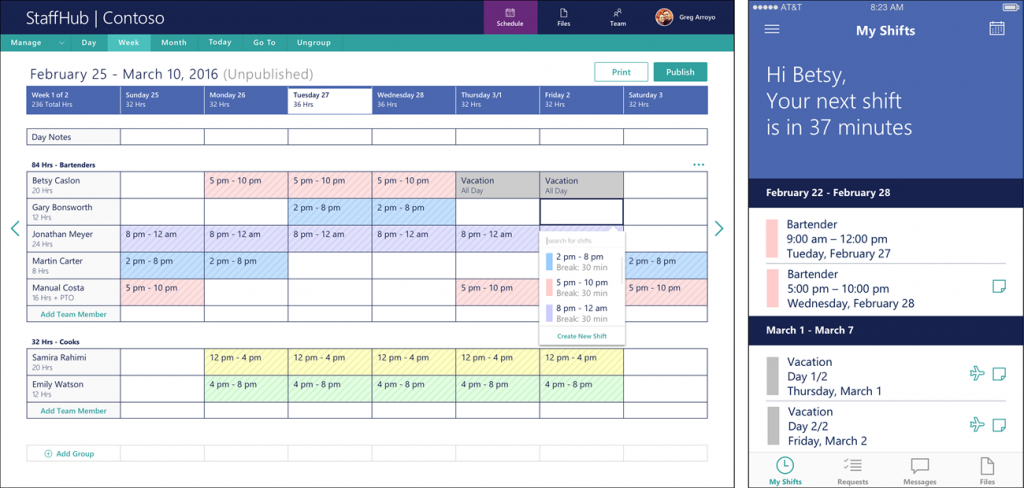
Task: Click Greg Arroyo's profile avatar
Action: click(x=664, y=17)
